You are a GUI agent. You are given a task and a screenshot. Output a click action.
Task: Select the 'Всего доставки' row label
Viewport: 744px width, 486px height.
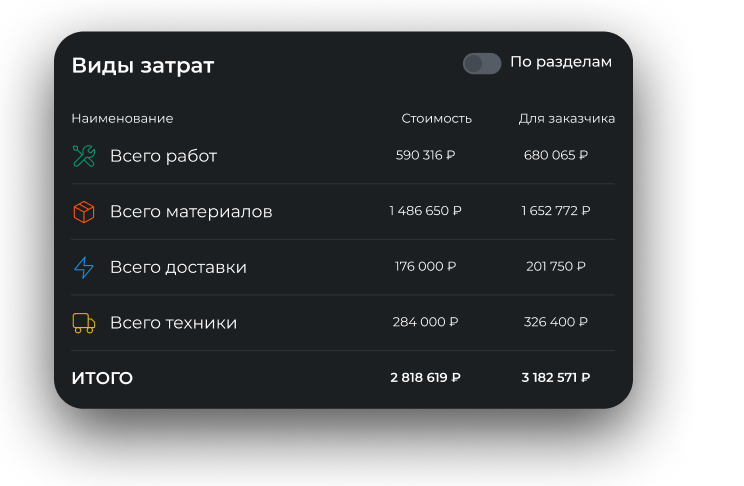coord(178,267)
